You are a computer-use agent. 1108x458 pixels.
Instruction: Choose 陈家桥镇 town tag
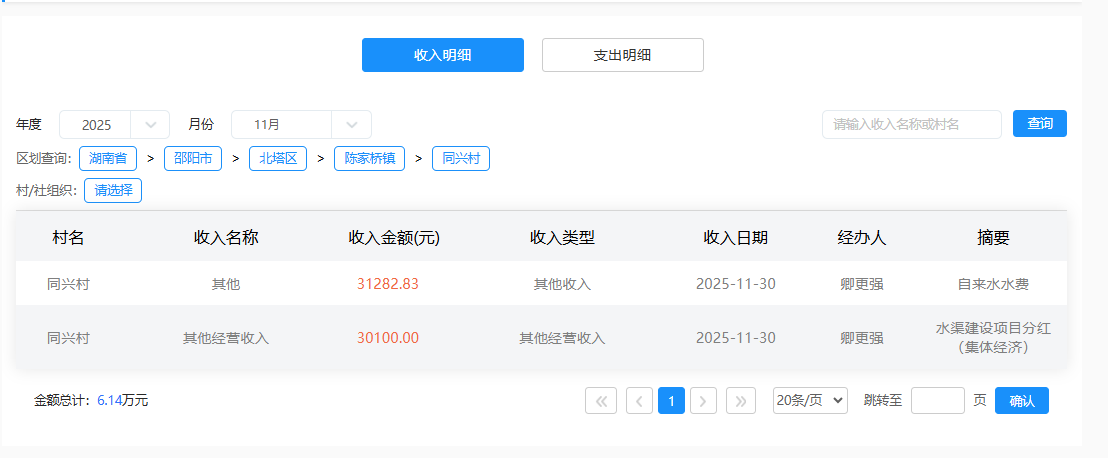369,158
